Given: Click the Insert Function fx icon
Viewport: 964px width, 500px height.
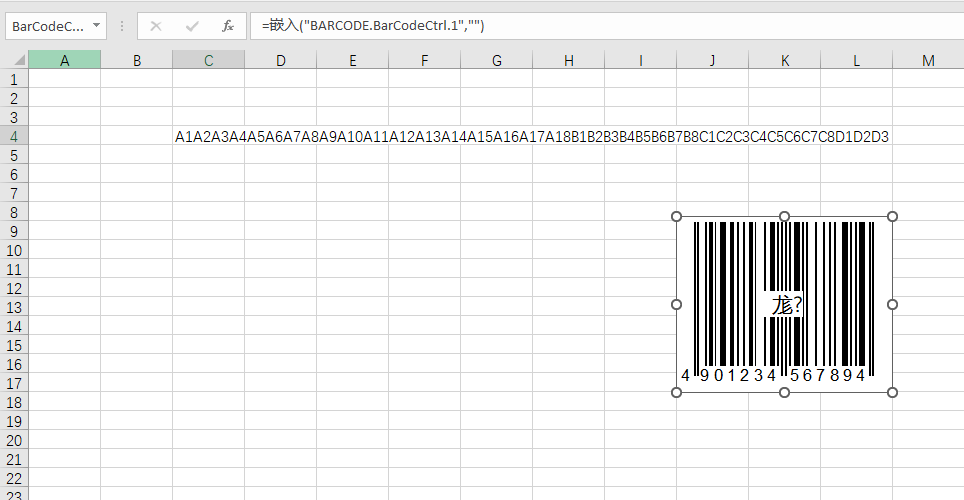Looking at the screenshot, I should [x=228, y=26].
